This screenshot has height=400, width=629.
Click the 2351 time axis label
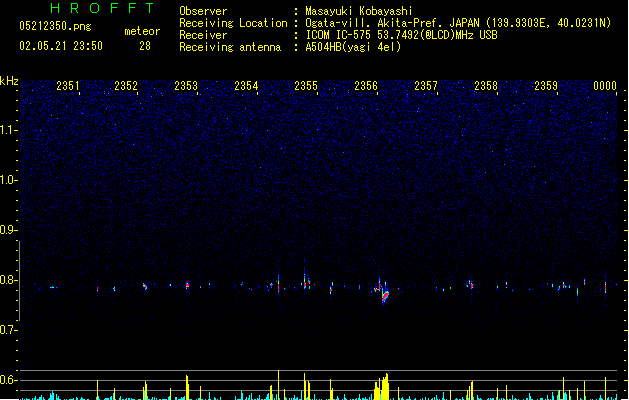(67, 86)
